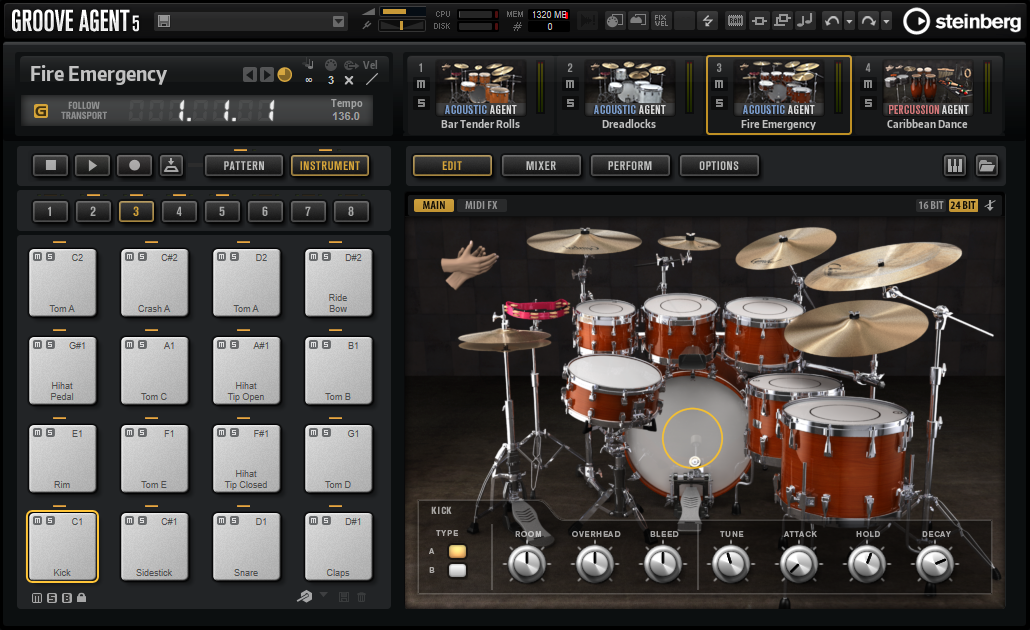Click the orange kit load indicator icon
The width and height of the screenshot is (1030, 630).
[x=284, y=74]
